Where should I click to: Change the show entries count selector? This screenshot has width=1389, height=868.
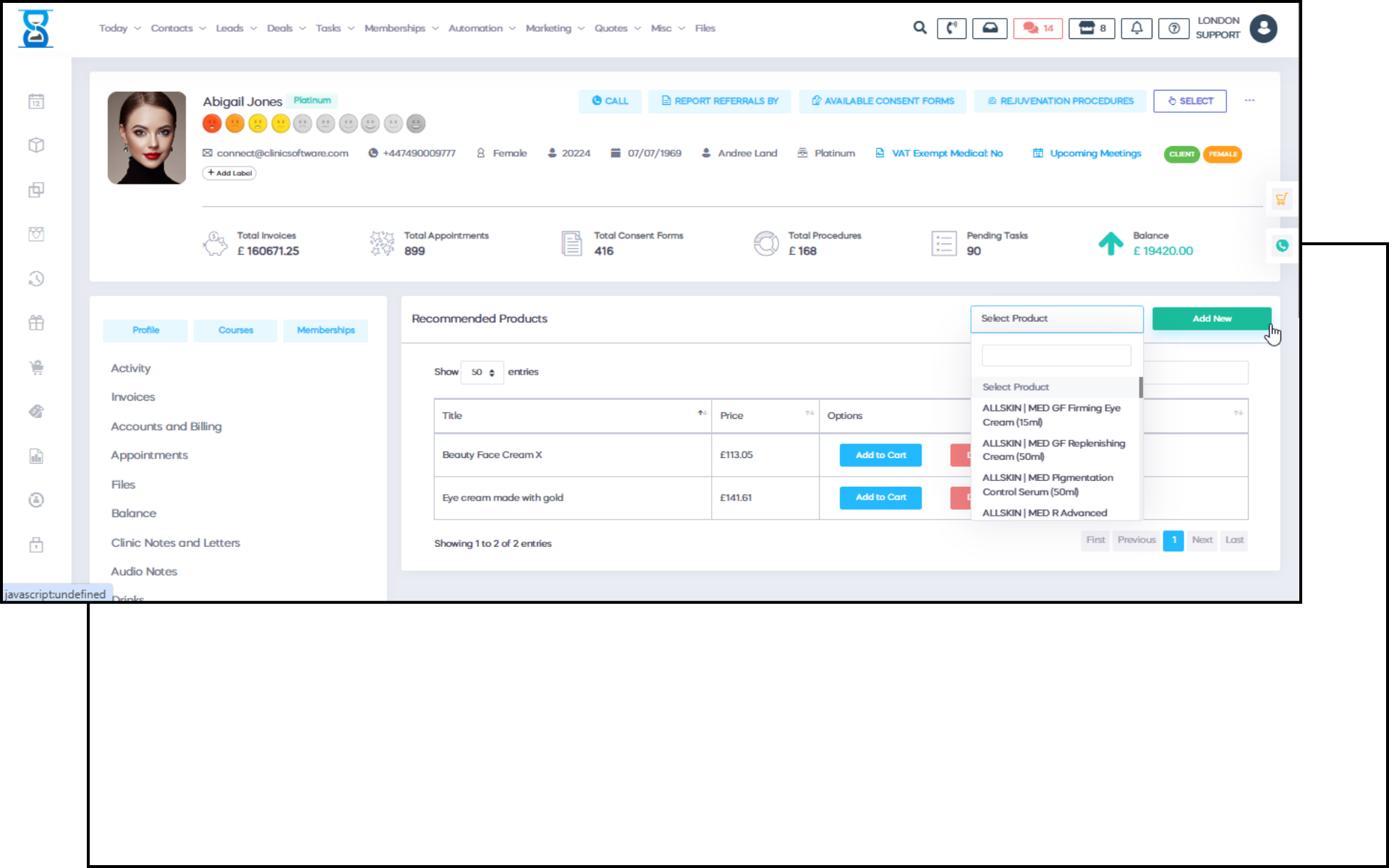[482, 373]
